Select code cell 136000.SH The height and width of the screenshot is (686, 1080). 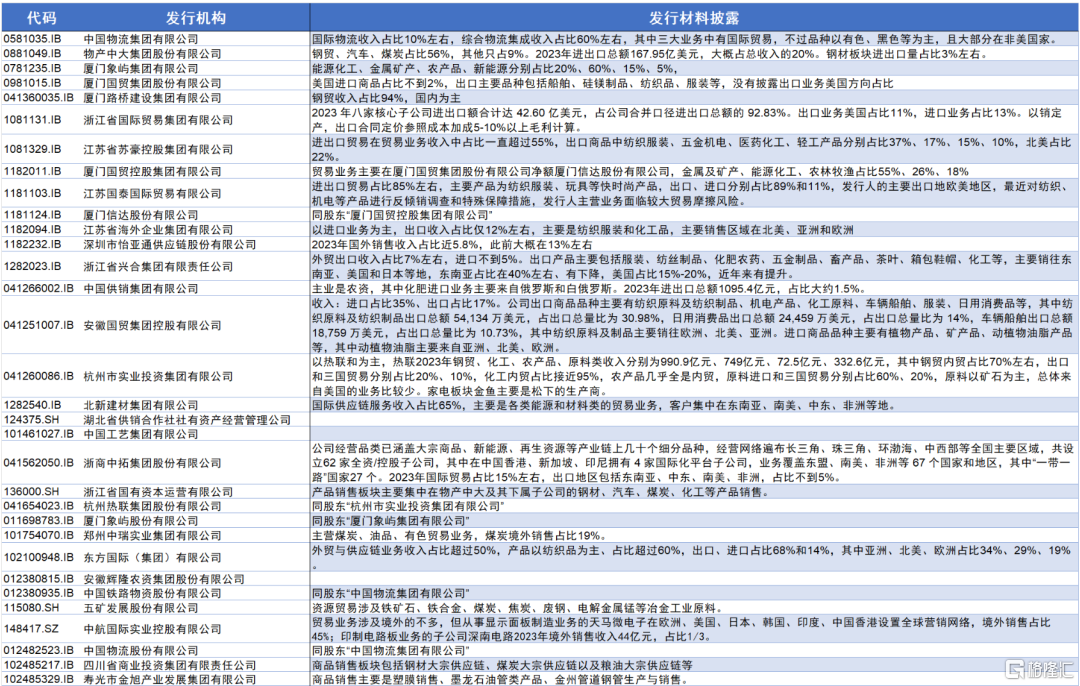[x=31, y=492]
